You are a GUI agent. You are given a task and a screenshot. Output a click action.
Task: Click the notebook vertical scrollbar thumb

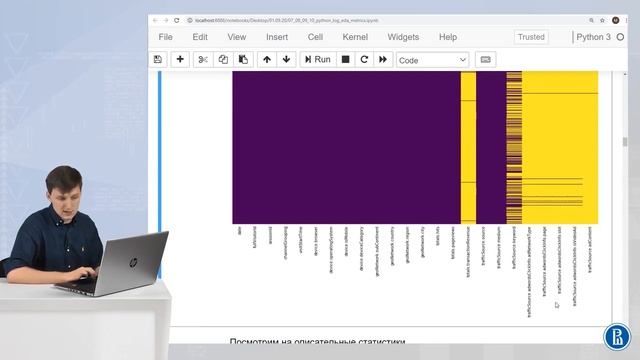(x=625, y=142)
